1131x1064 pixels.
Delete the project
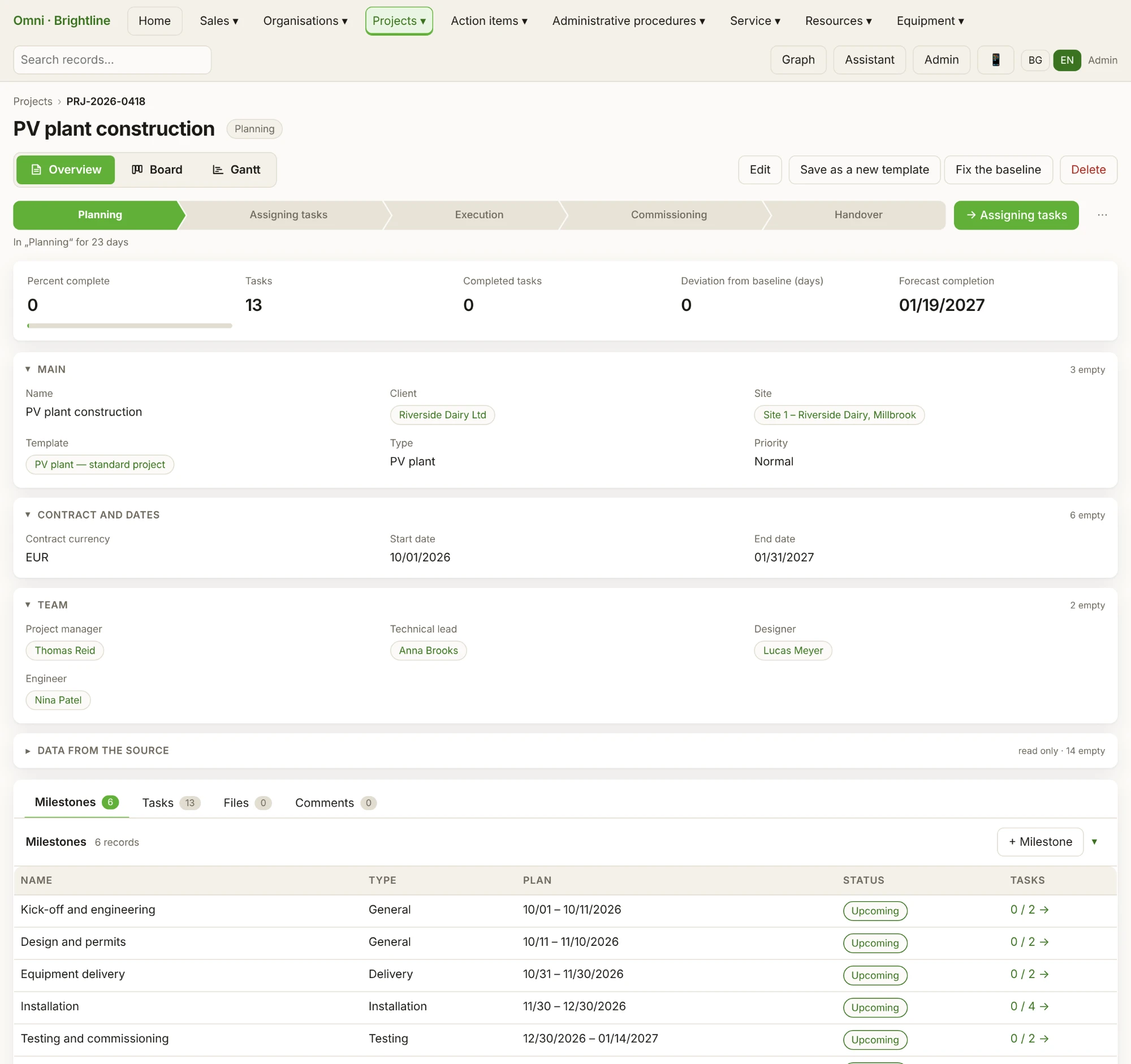click(1088, 170)
